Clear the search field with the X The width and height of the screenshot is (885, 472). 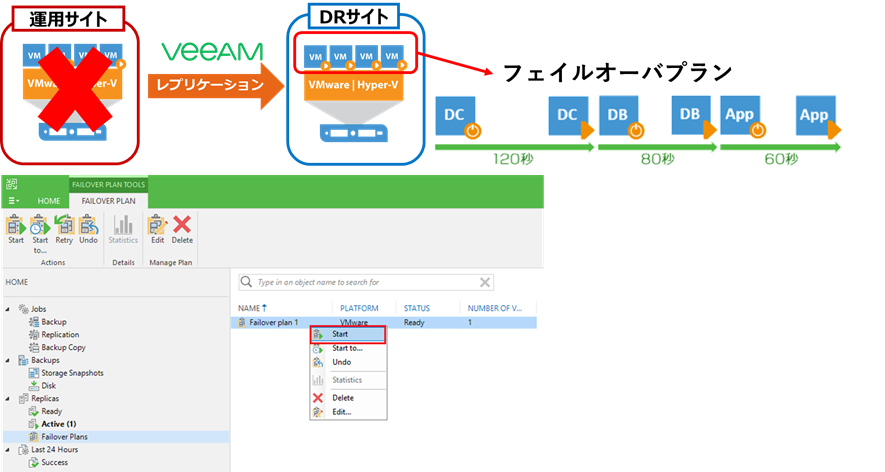pos(485,282)
